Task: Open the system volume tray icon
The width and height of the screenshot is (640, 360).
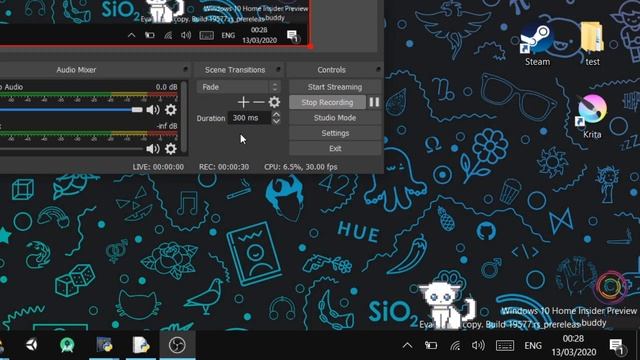Action: (x=478, y=346)
